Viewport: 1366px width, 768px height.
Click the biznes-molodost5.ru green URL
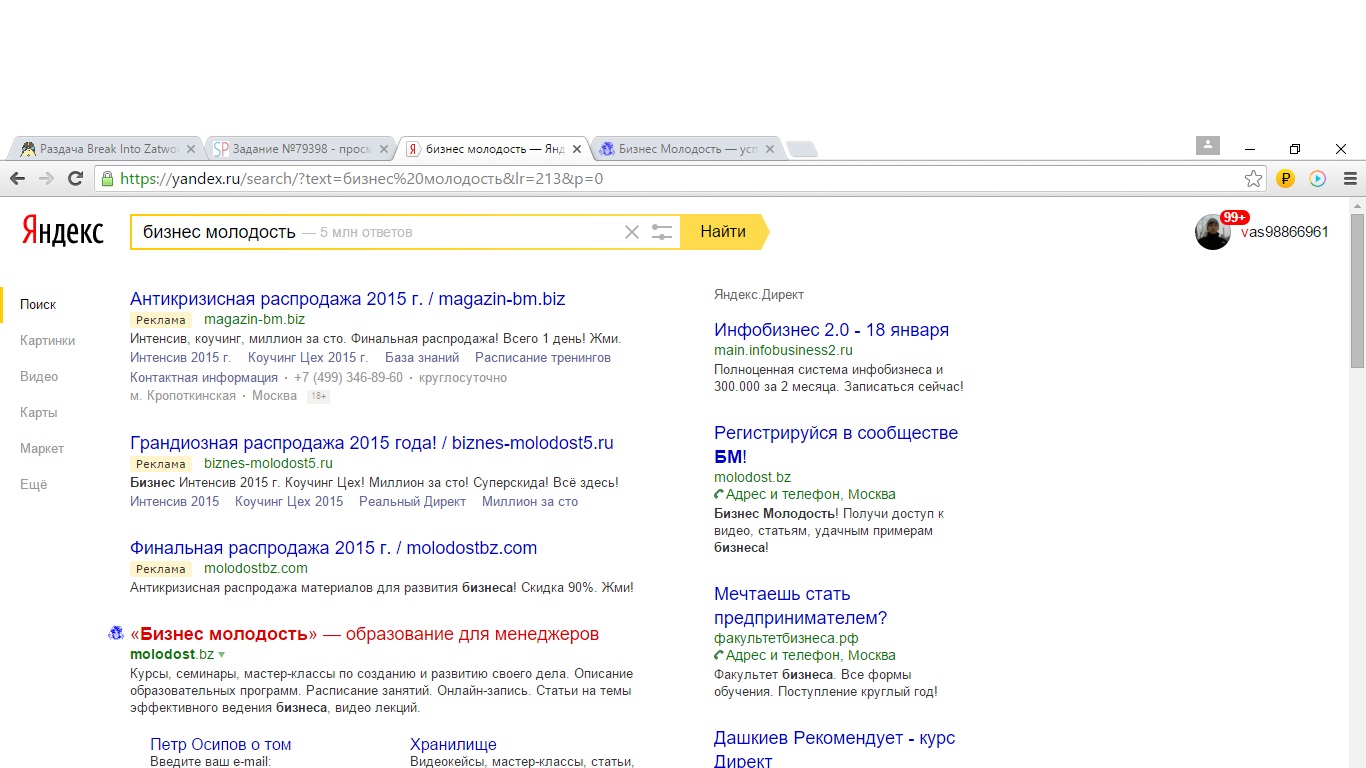[269, 464]
